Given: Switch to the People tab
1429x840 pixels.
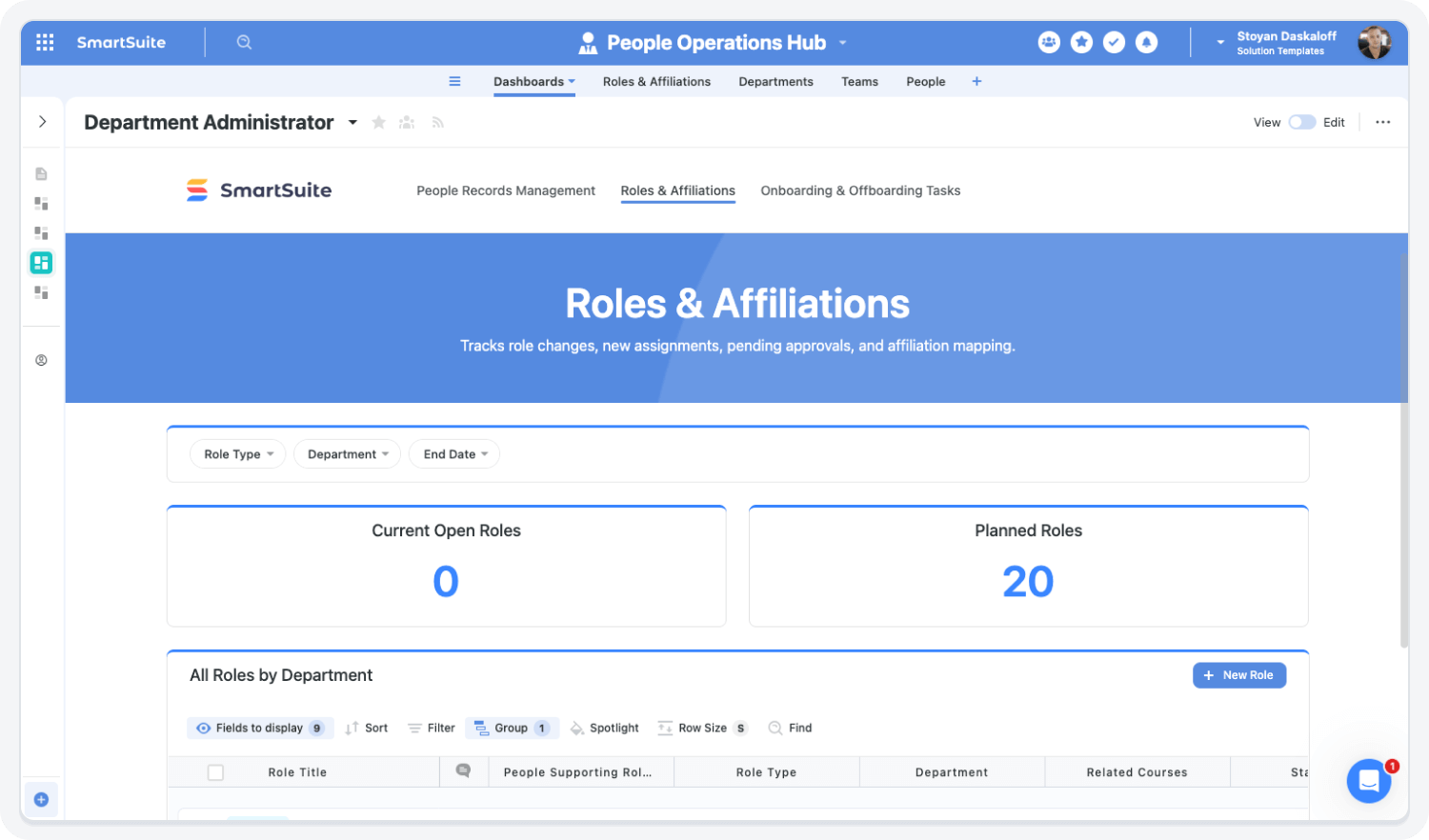Looking at the screenshot, I should (925, 81).
